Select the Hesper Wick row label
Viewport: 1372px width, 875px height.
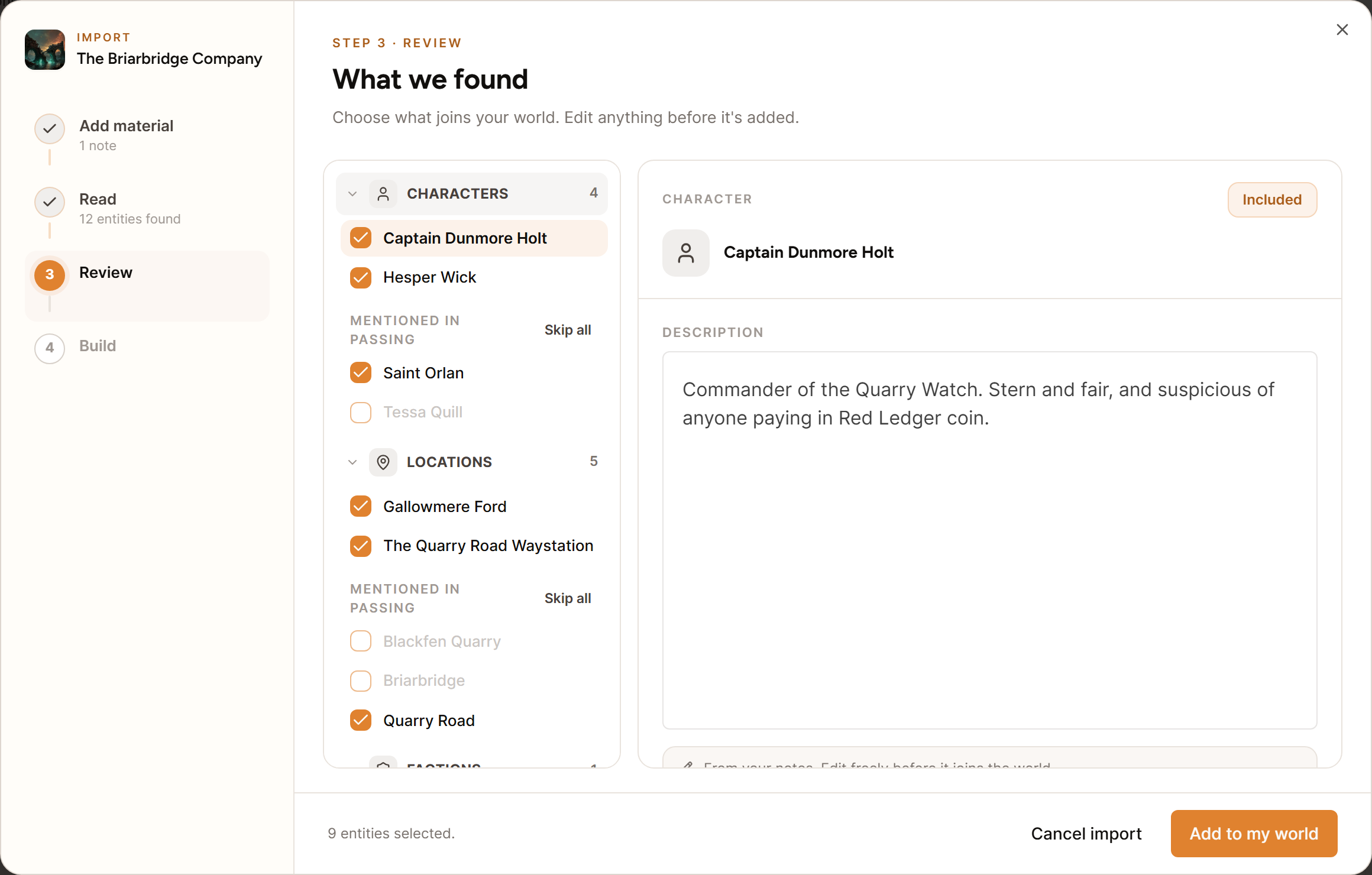click(429, 277)
